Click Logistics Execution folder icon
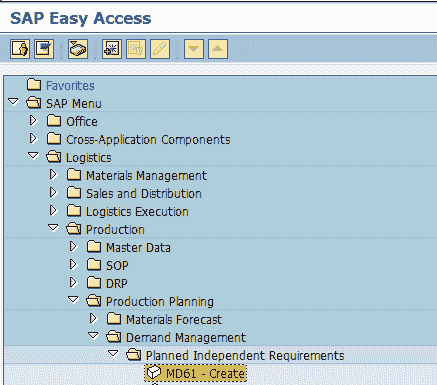Image resolution: width=437 pixels, height=385 pixels. coord(74,211)
